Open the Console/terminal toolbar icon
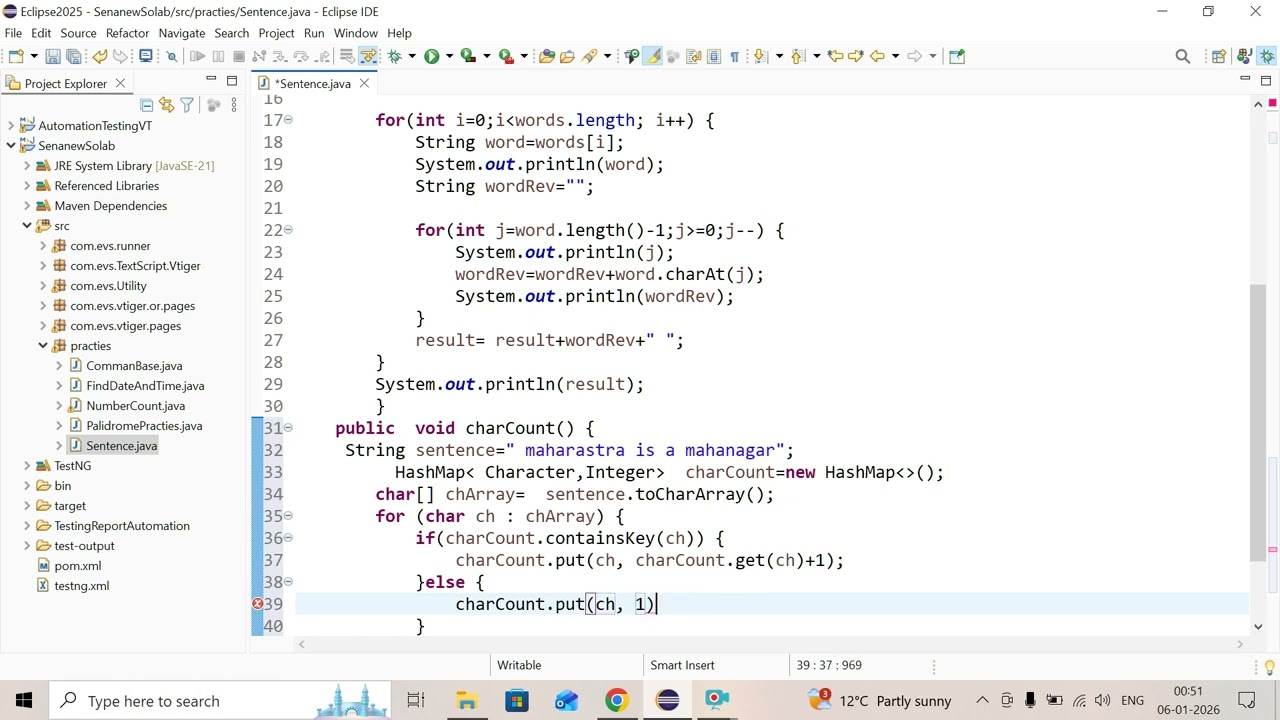The height and width of the screenshot is (720, 1280). (145, 56)
